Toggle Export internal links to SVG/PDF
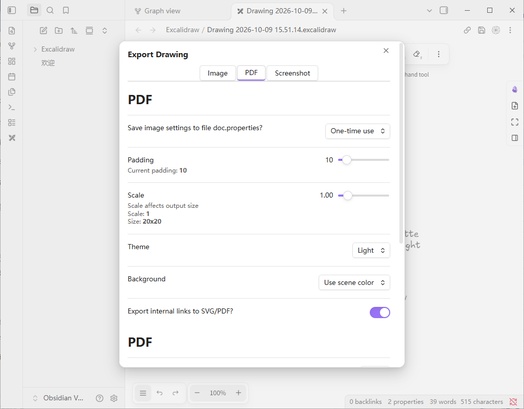This screenshot has width=524, height=409. pyautogui.click(x=380, y=312)
